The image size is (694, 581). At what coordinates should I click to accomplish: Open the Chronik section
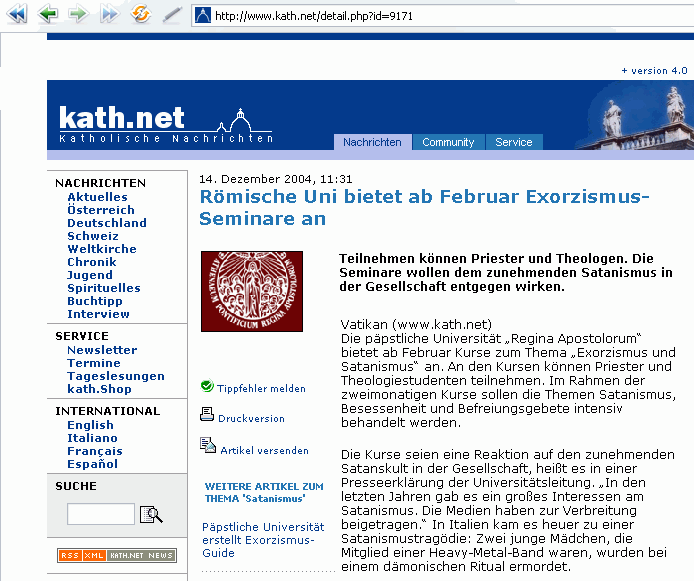tap(92, 262)
